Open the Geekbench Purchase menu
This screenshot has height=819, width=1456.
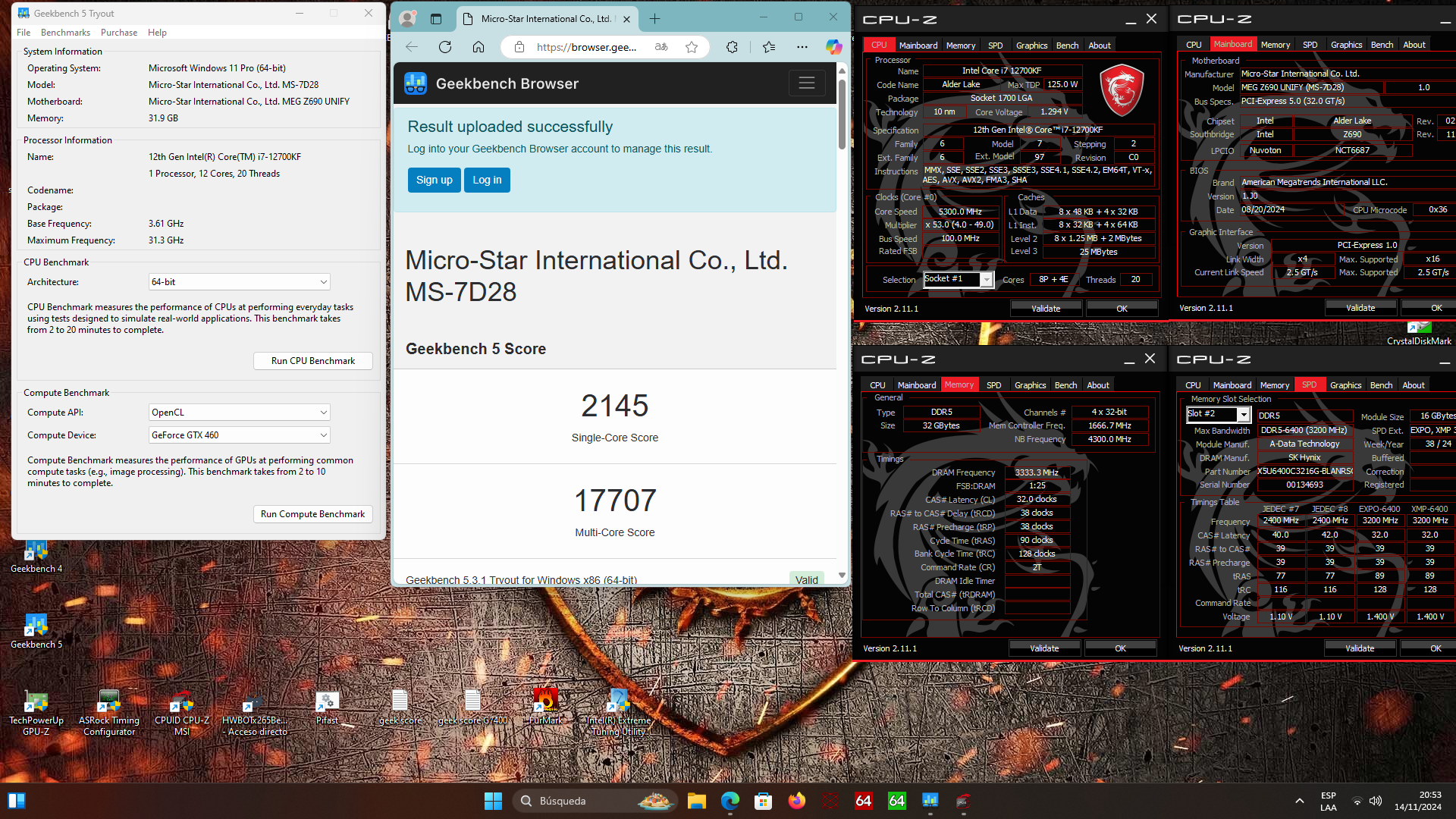coord(119,33)
